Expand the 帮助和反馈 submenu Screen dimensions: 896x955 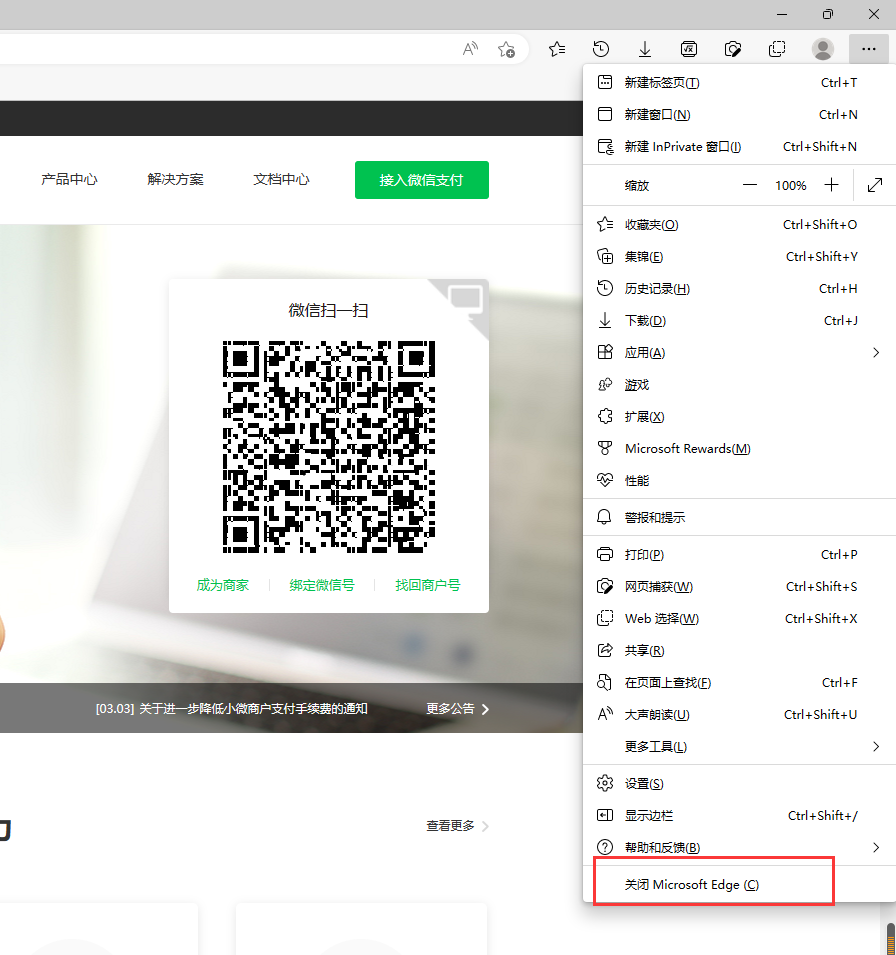739,848
